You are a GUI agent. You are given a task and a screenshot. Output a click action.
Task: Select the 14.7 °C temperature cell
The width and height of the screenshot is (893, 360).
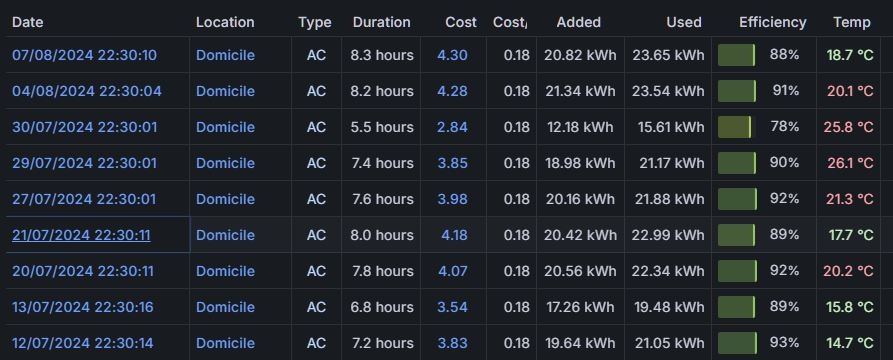pos(850,343)
